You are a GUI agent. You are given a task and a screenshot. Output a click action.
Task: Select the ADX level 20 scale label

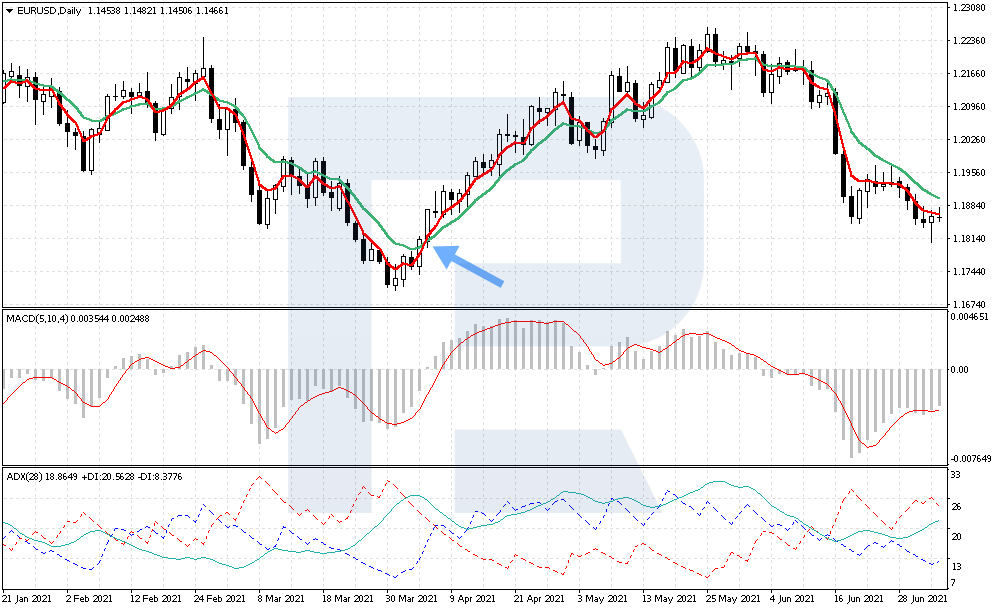[956, 537]
